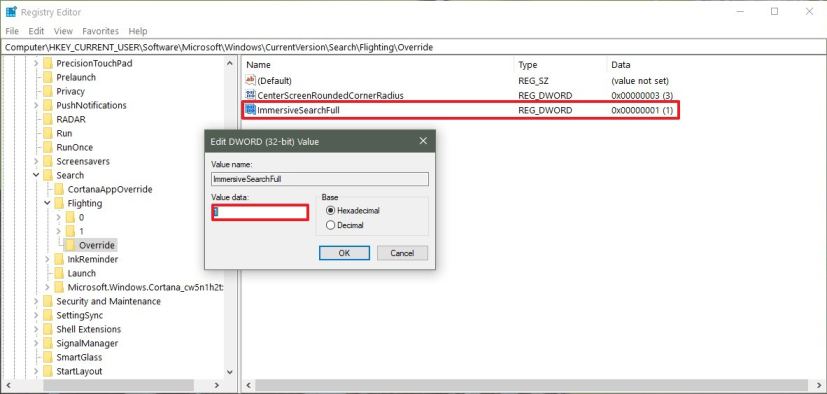Select the Launch folder icon
Image resolution: width=827 pixels, height=394 pixels.
tap(59, 273)
